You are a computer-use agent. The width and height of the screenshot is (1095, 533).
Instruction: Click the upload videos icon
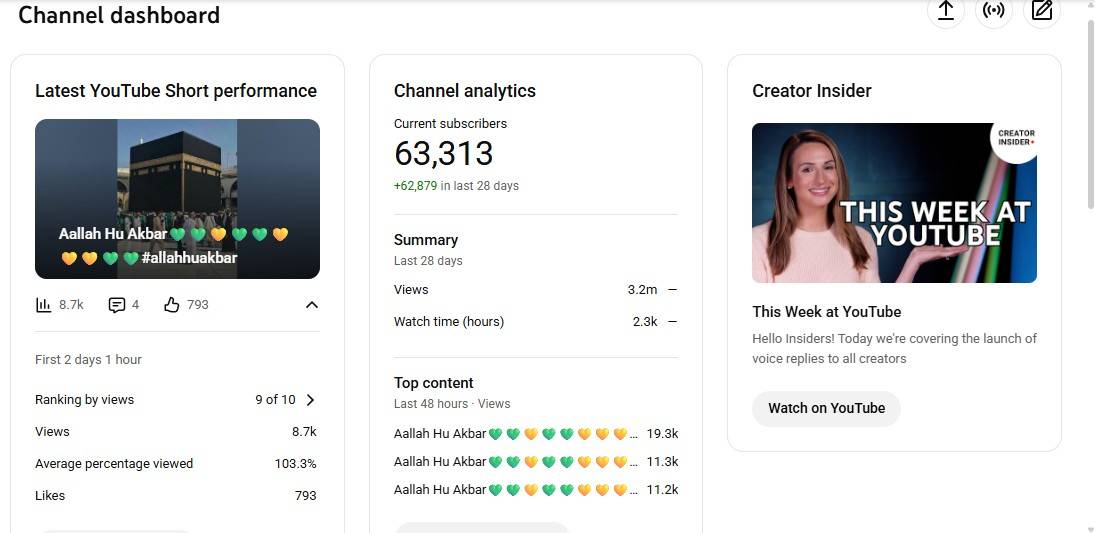coord(945,11)
